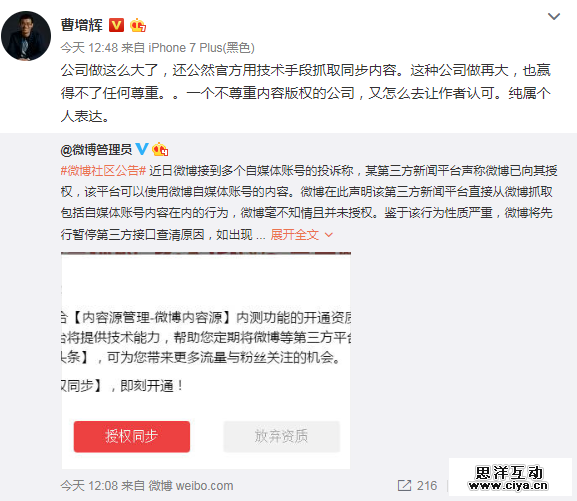Screen dimensions: 577x501
Task: Click the 曹增辉 username link
Action: pyautogui.click(x=82, y=25)
